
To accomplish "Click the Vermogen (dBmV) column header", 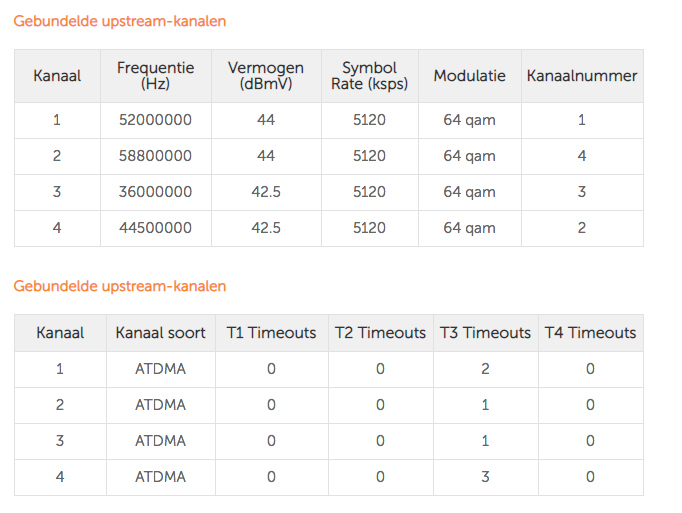I will tap(265, 76).
